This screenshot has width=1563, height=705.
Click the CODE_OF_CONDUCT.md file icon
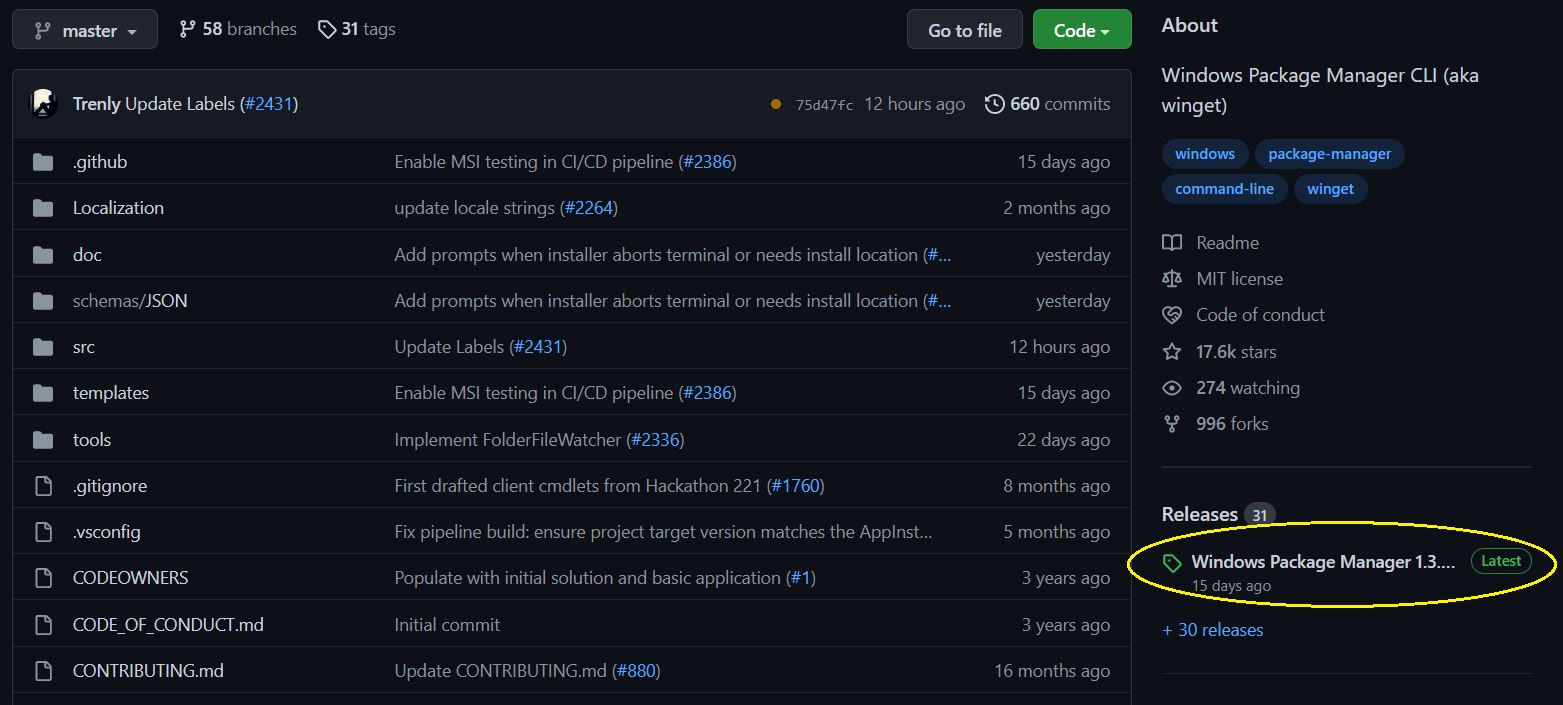click(x=43, y=625)
